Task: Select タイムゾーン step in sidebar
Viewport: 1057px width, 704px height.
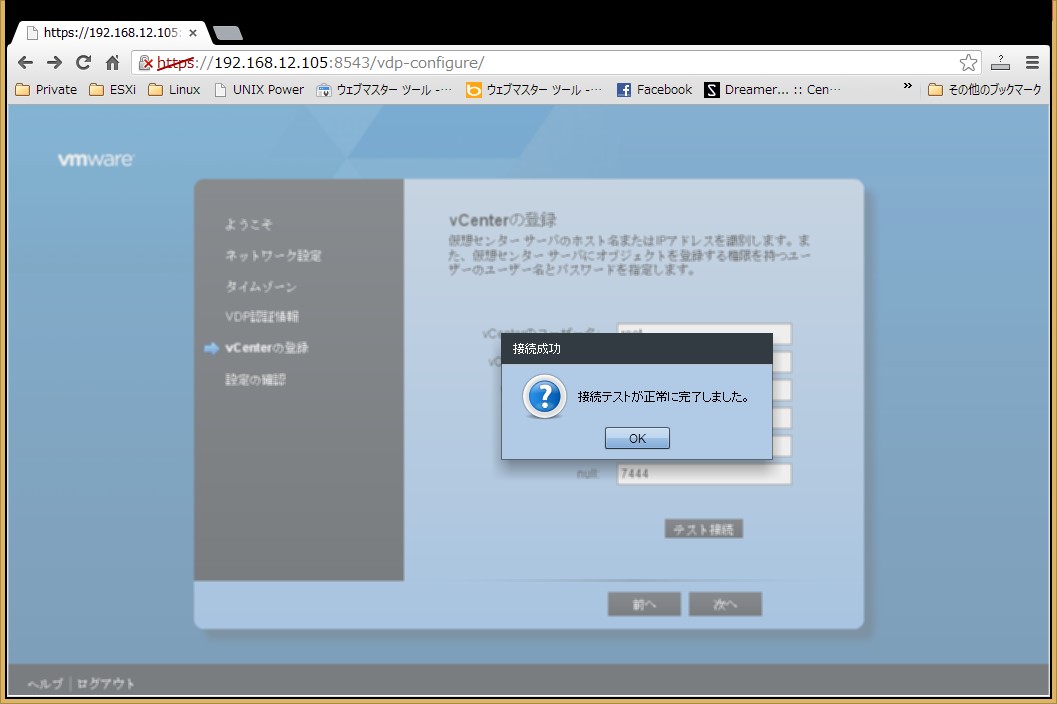Action: click(261, 287)
